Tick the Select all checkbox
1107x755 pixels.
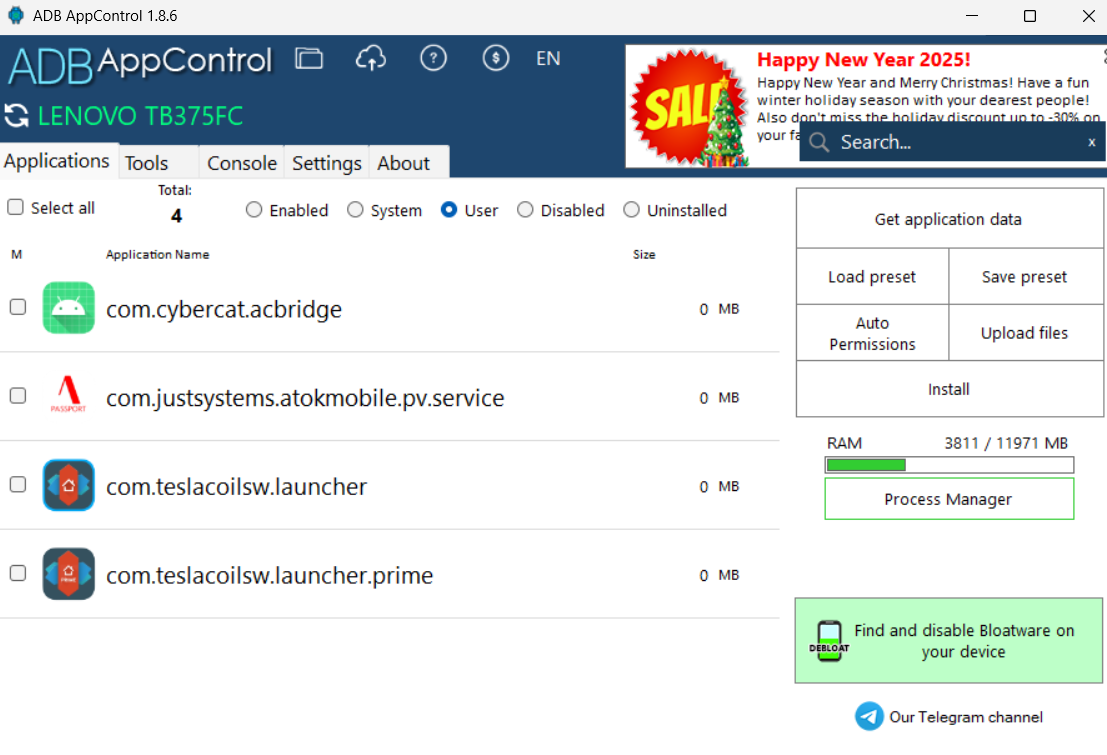coord(16,207)
